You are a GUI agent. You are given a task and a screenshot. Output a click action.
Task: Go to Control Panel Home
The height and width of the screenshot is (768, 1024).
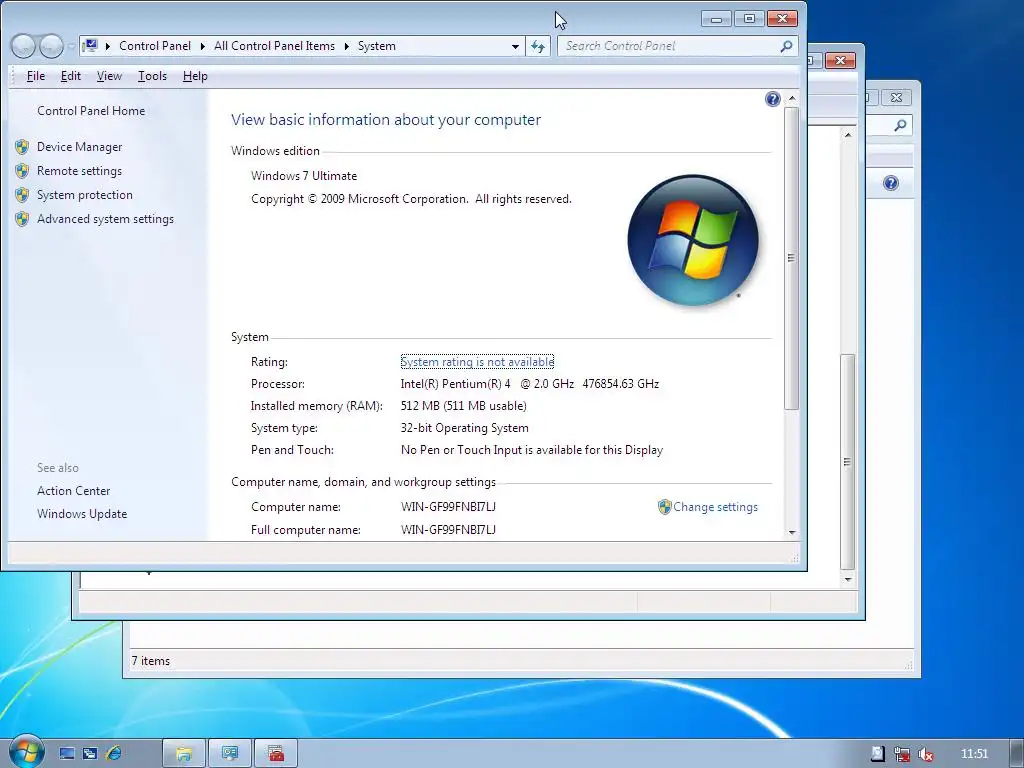[x=91, y=111]
